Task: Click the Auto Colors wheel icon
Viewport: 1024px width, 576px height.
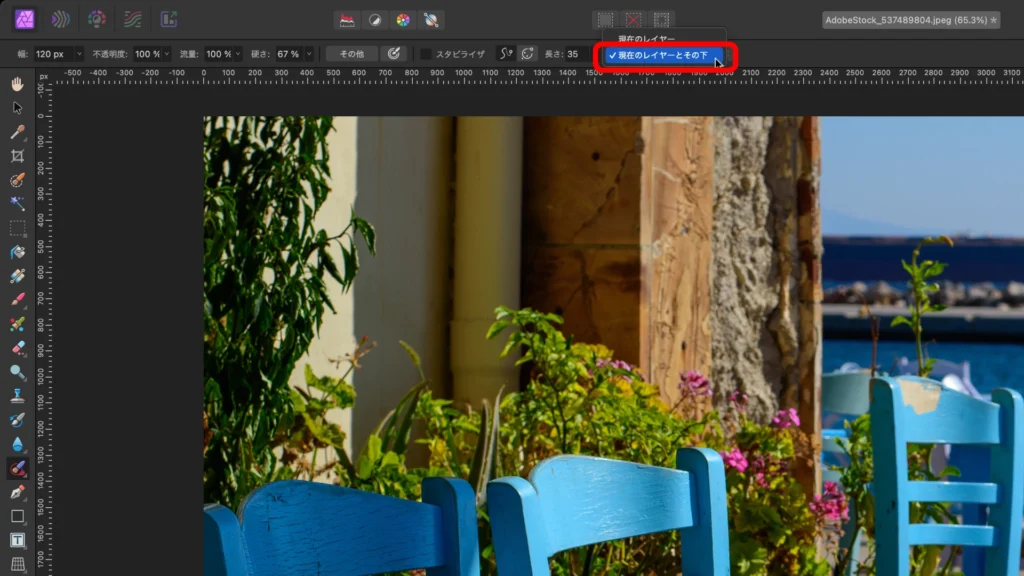Action: tap(402, 19)
